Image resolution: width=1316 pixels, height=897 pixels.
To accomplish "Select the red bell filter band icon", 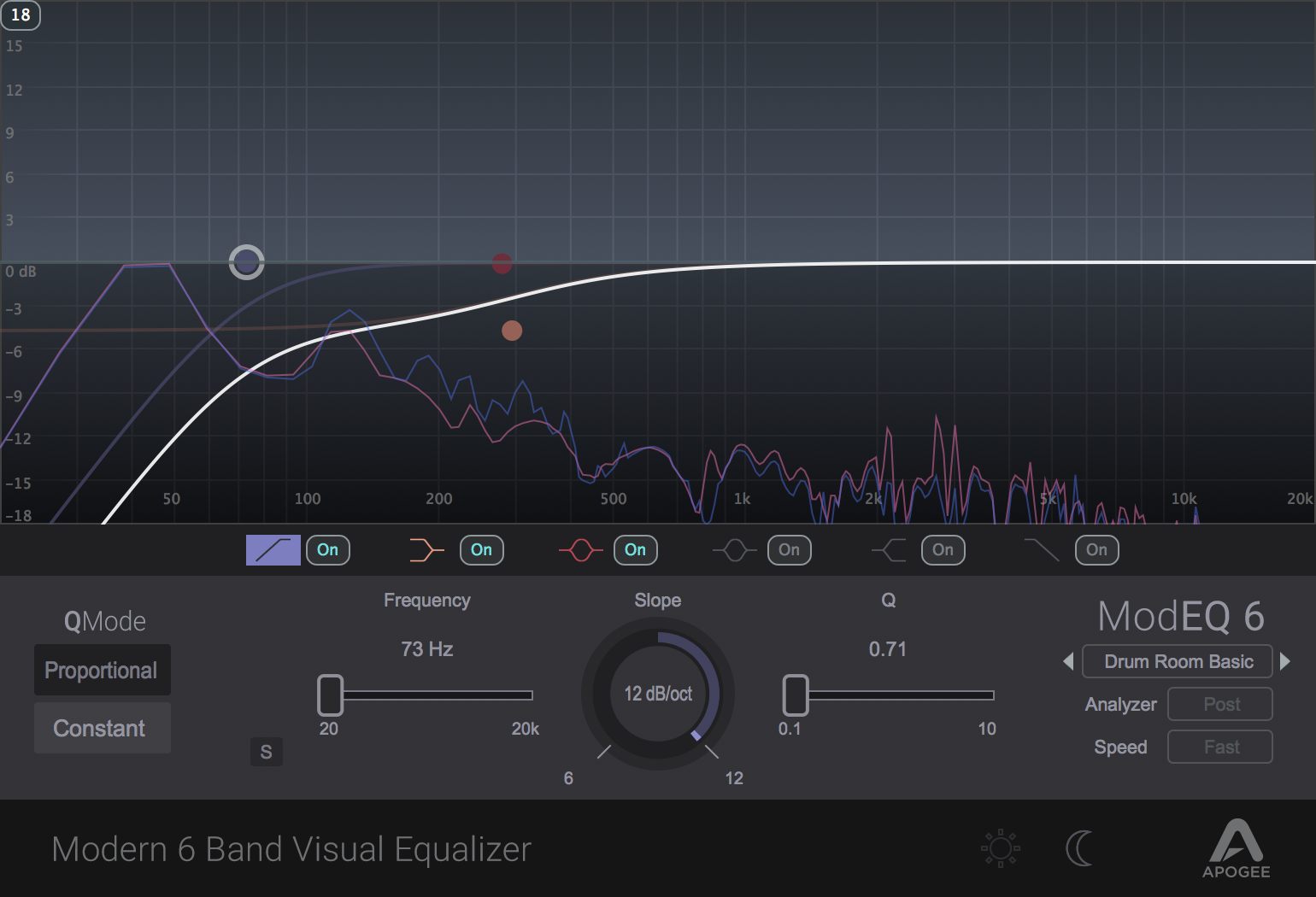I will 579,550.
